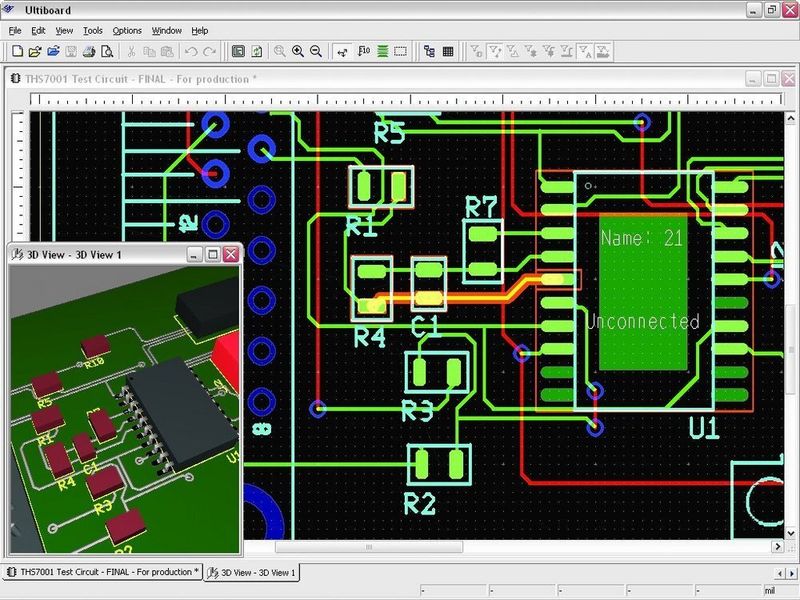
Task: Open the Tools menu
Action: (92, 31)
